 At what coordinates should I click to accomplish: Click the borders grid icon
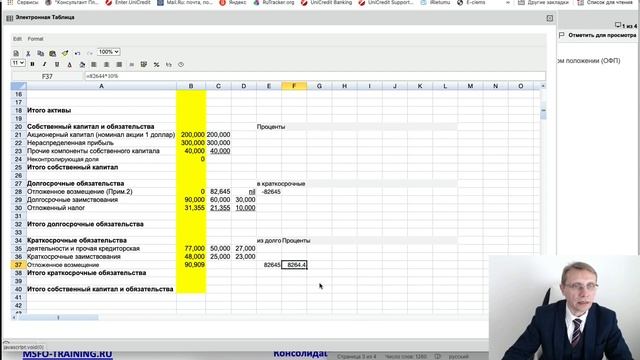point(144,64)
